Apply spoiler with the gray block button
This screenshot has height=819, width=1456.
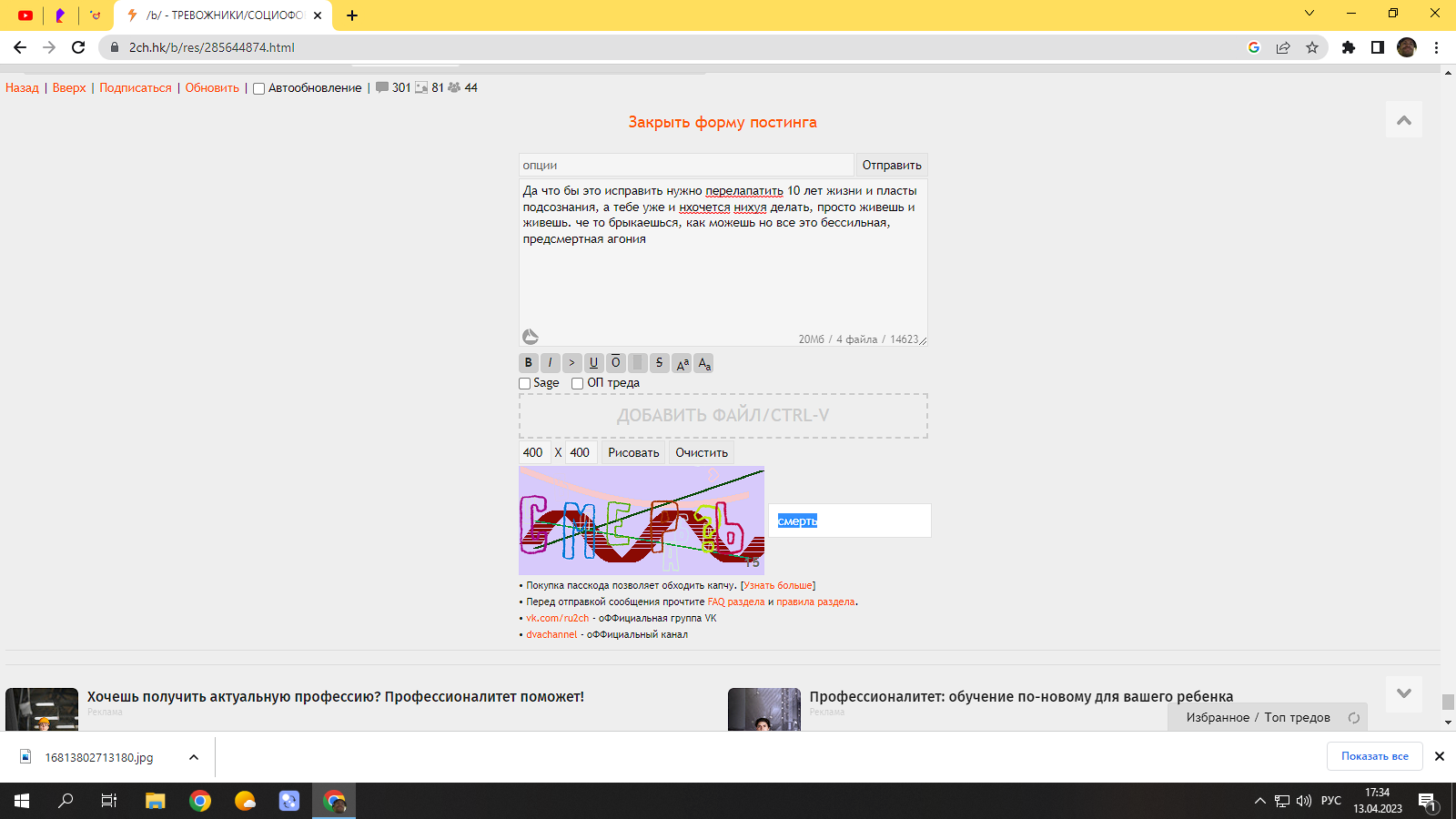click(x=638, y=363)
